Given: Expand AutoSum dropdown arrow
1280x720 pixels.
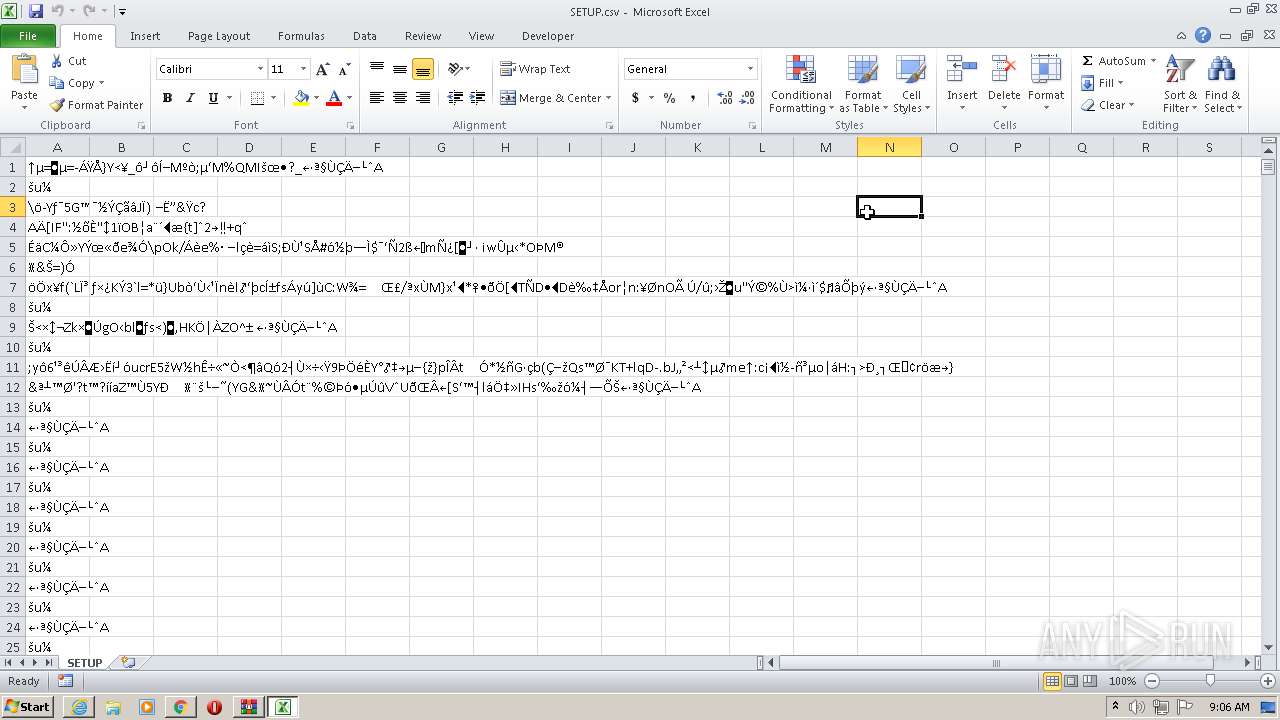Looking at the screenshot, I should tap(1153, 61).
